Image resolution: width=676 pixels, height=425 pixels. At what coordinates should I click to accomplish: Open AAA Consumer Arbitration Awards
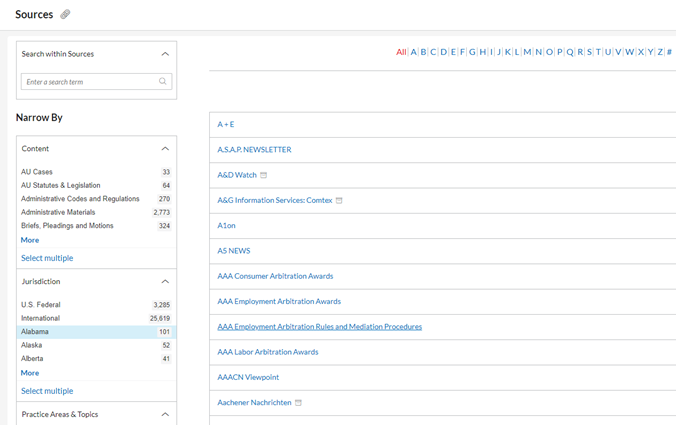point(275,276)
